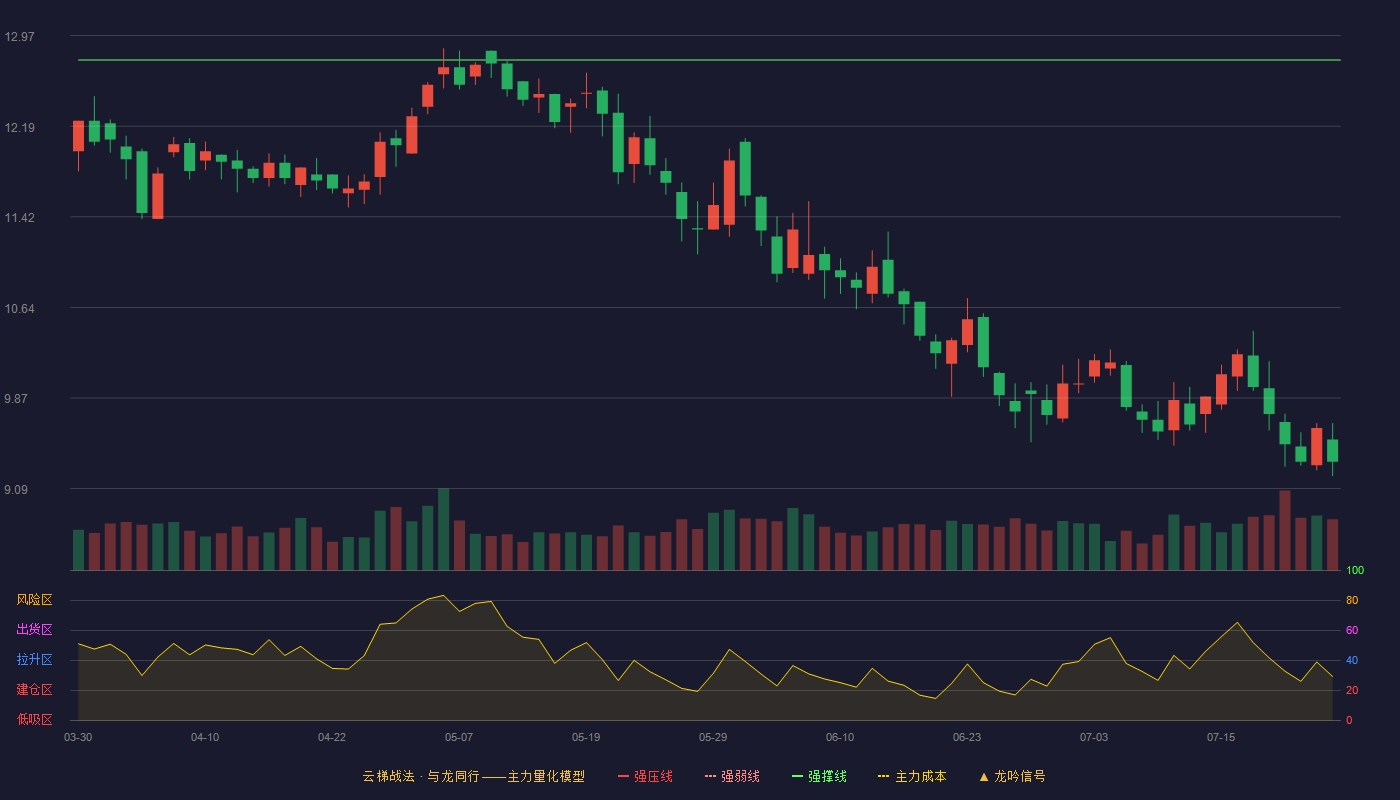Click the green horizontal support line
Viewport: 1400px width, 800px height.
(709, 60)
